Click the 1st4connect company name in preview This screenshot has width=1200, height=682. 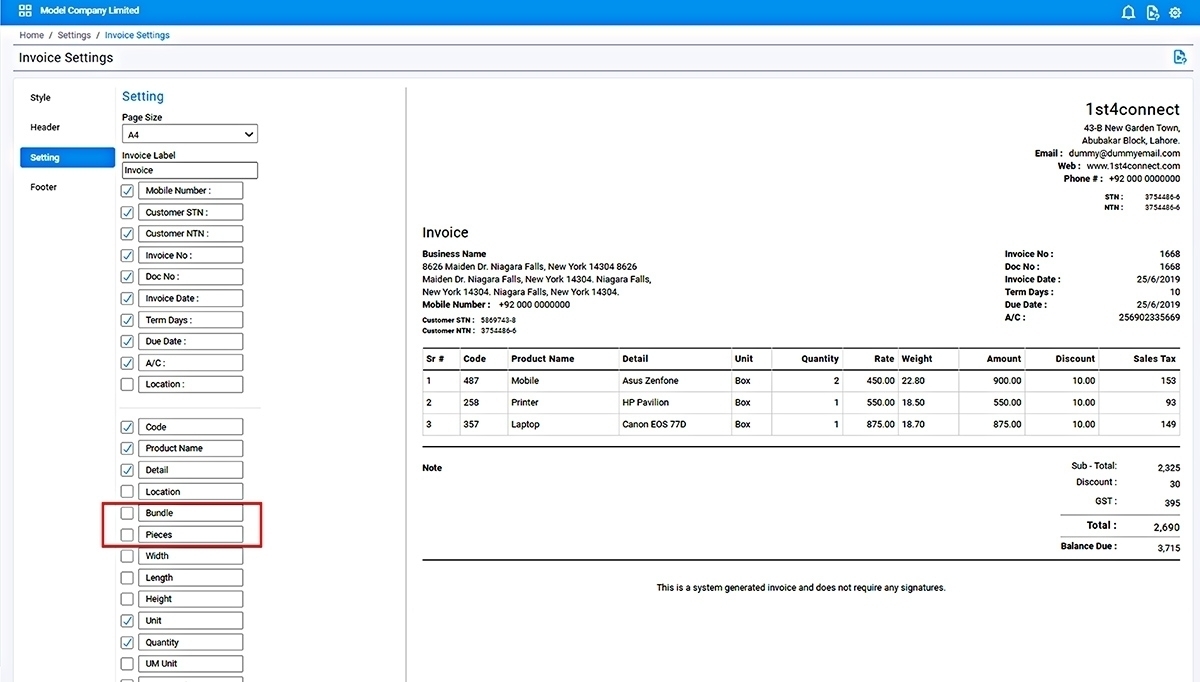pyautogui.click(x=1132, y=108)
